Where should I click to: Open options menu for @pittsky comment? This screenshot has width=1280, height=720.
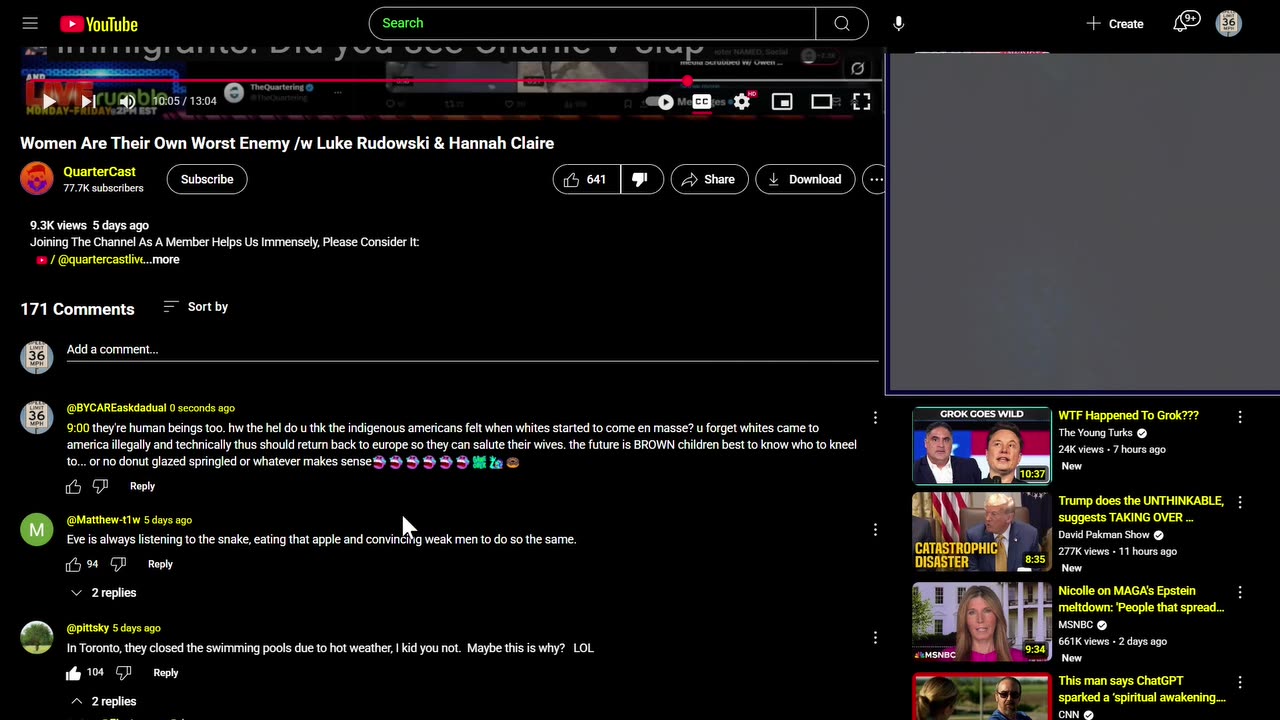coord(875,638)
